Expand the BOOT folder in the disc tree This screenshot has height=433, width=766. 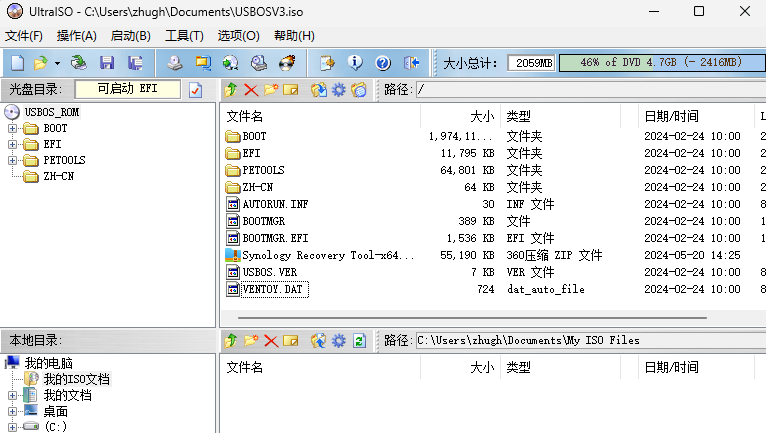coord(12,129)
